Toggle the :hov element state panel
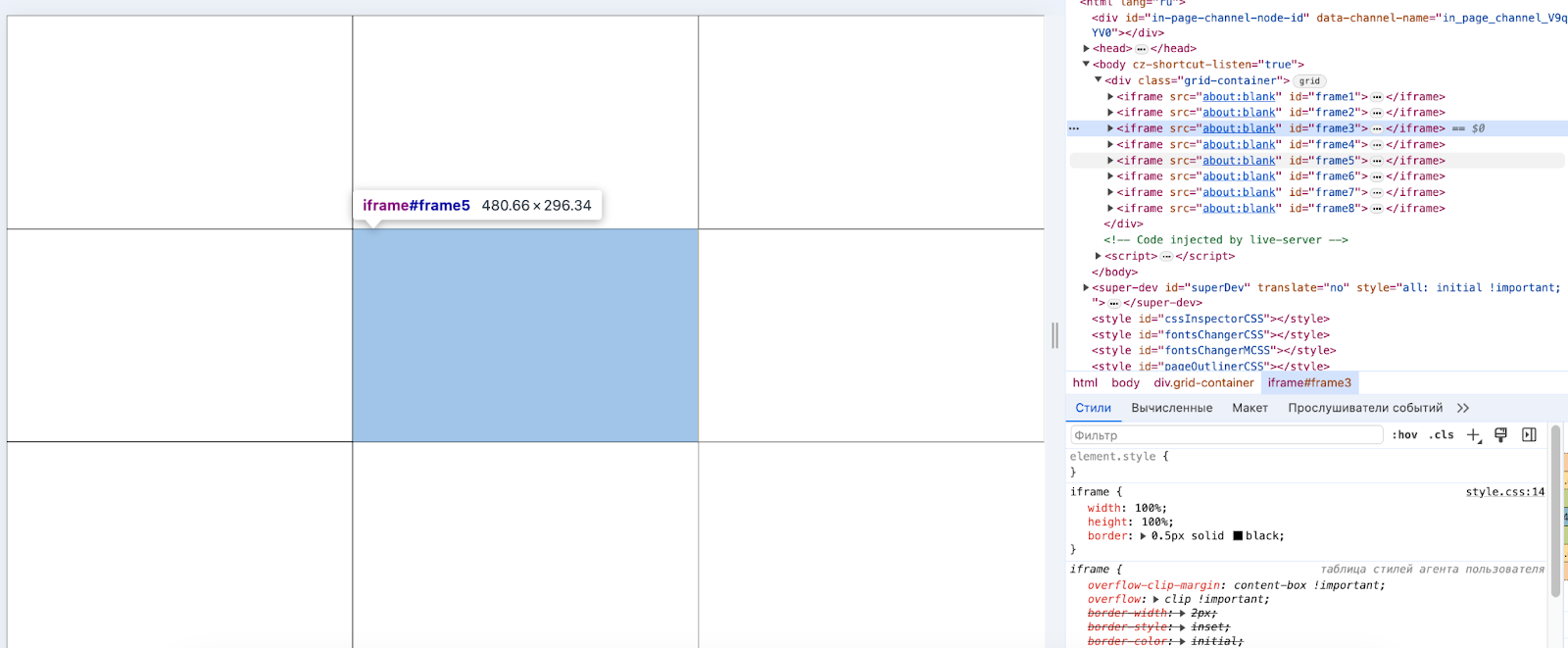 coord(1404,435)
